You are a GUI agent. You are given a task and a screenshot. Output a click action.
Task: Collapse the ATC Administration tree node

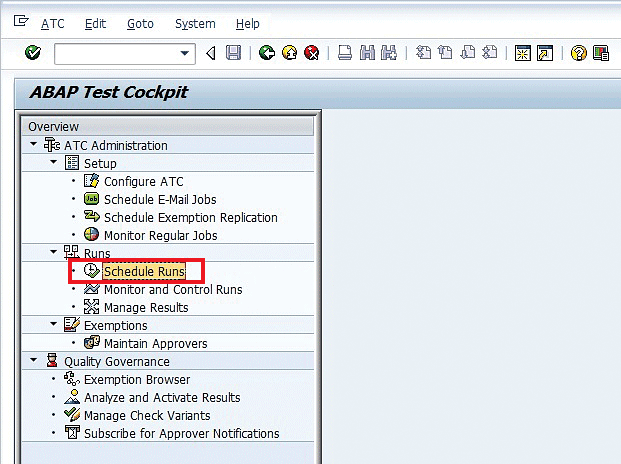[x=33, y=145]
